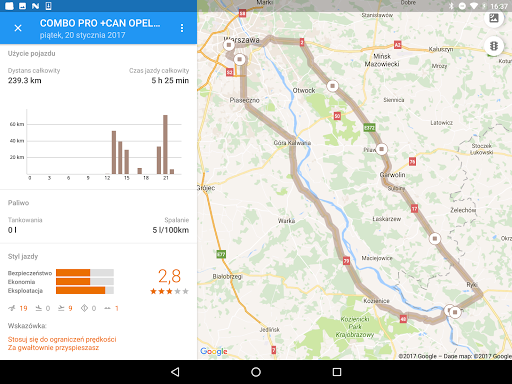Click the Bezpieczeństwo orange progress bar

85,273
